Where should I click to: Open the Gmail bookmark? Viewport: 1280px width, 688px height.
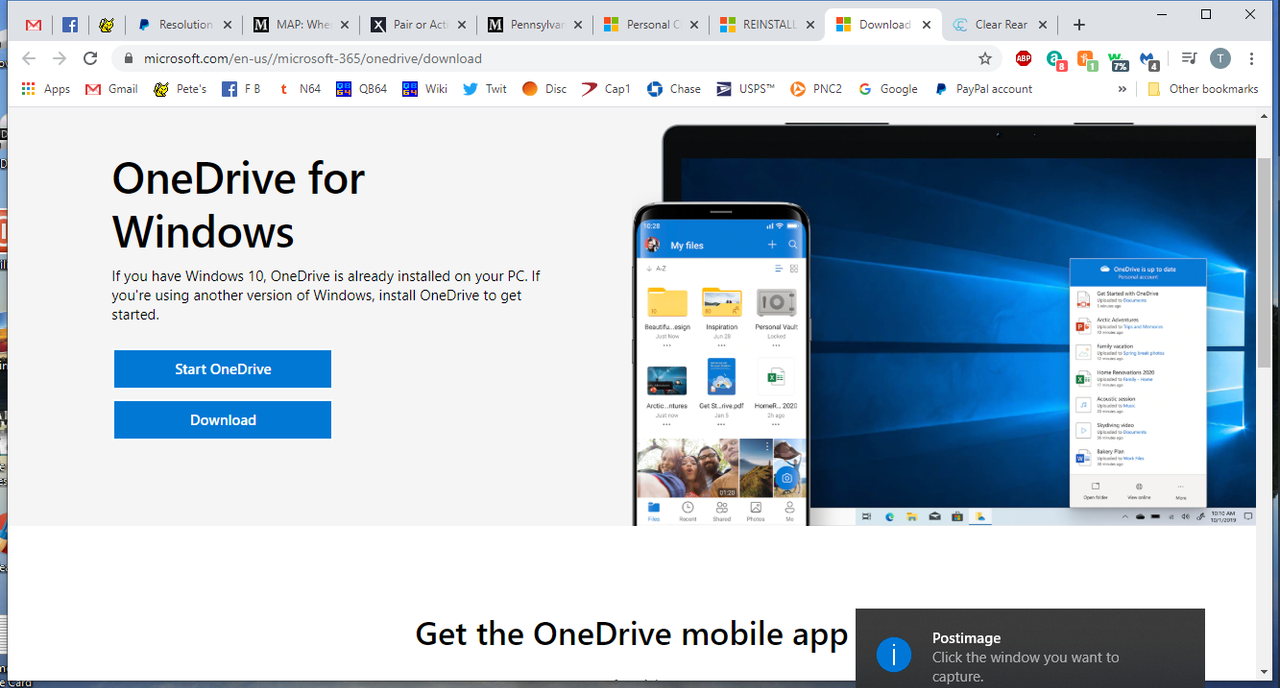click(x=112, y=89)
